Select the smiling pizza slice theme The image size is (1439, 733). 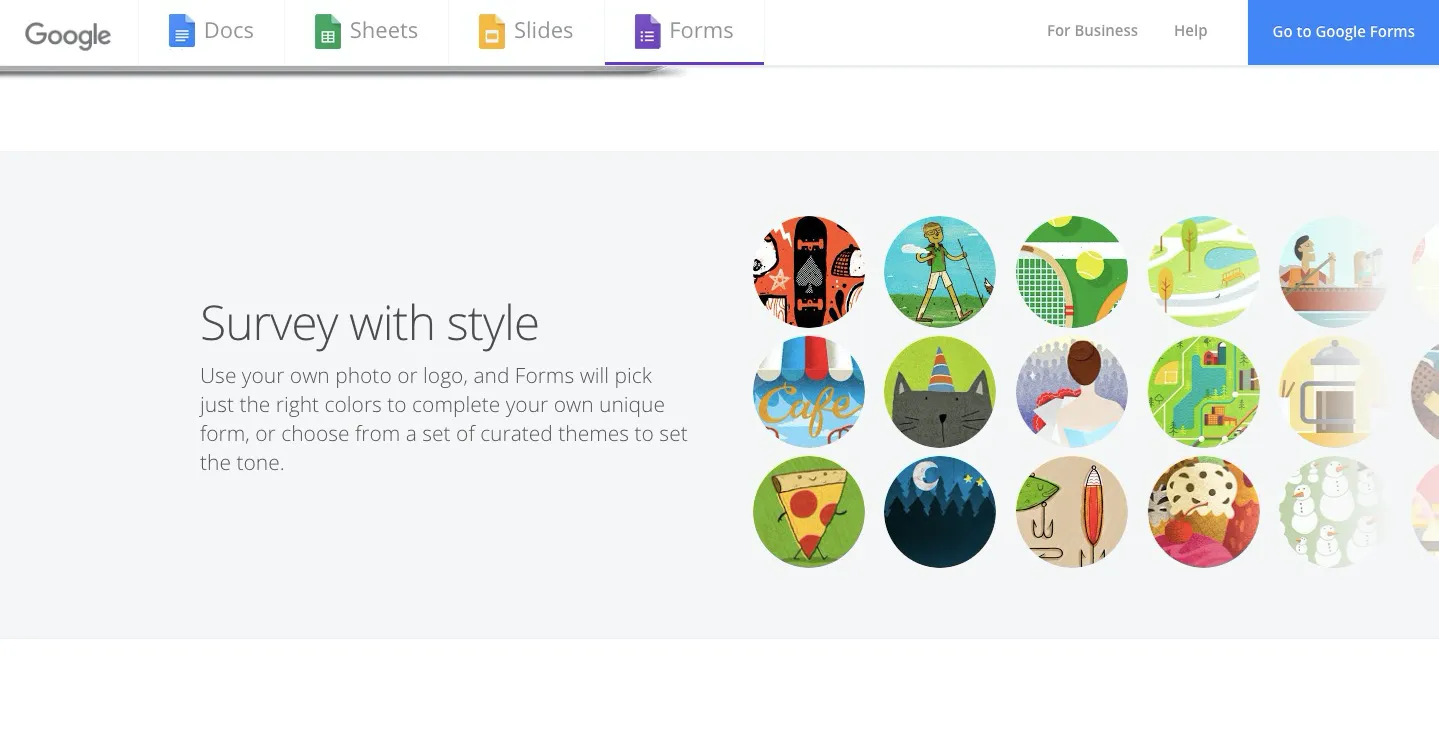[808, 512]
